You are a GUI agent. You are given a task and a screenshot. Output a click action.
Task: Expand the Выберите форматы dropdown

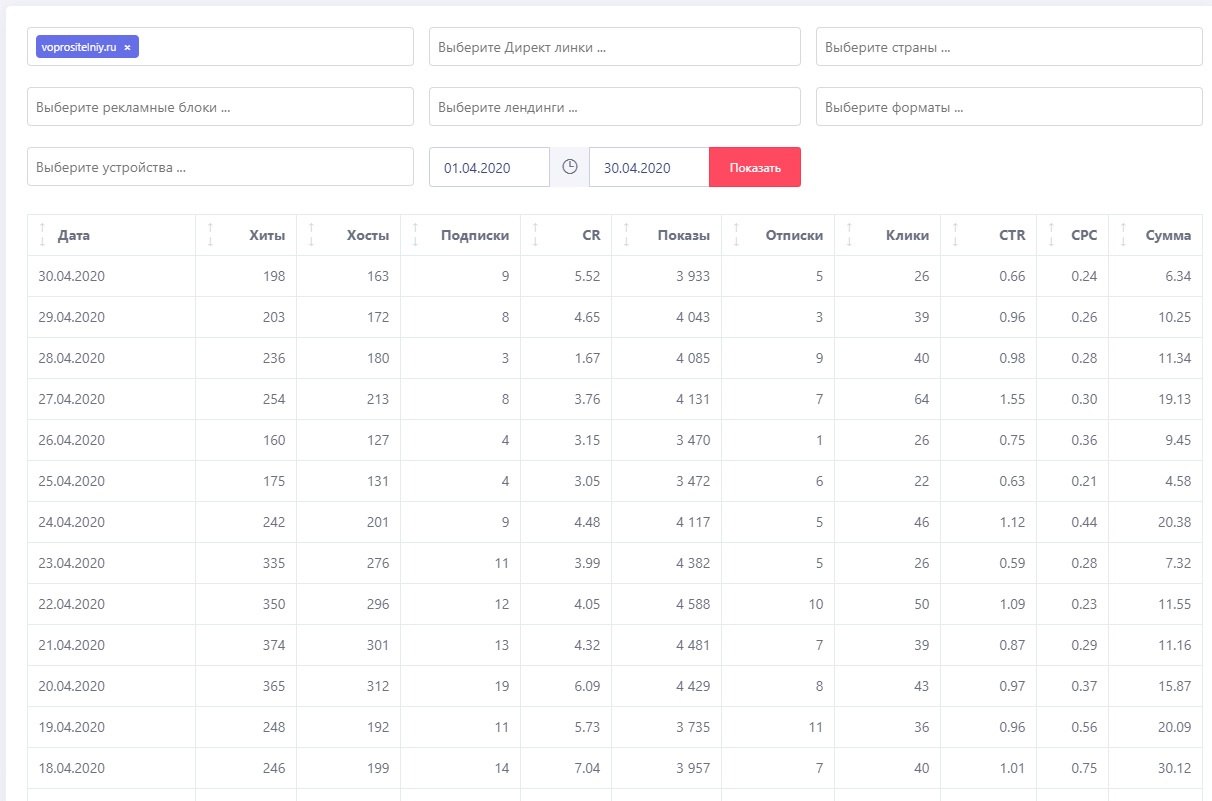click(1008, 107)
